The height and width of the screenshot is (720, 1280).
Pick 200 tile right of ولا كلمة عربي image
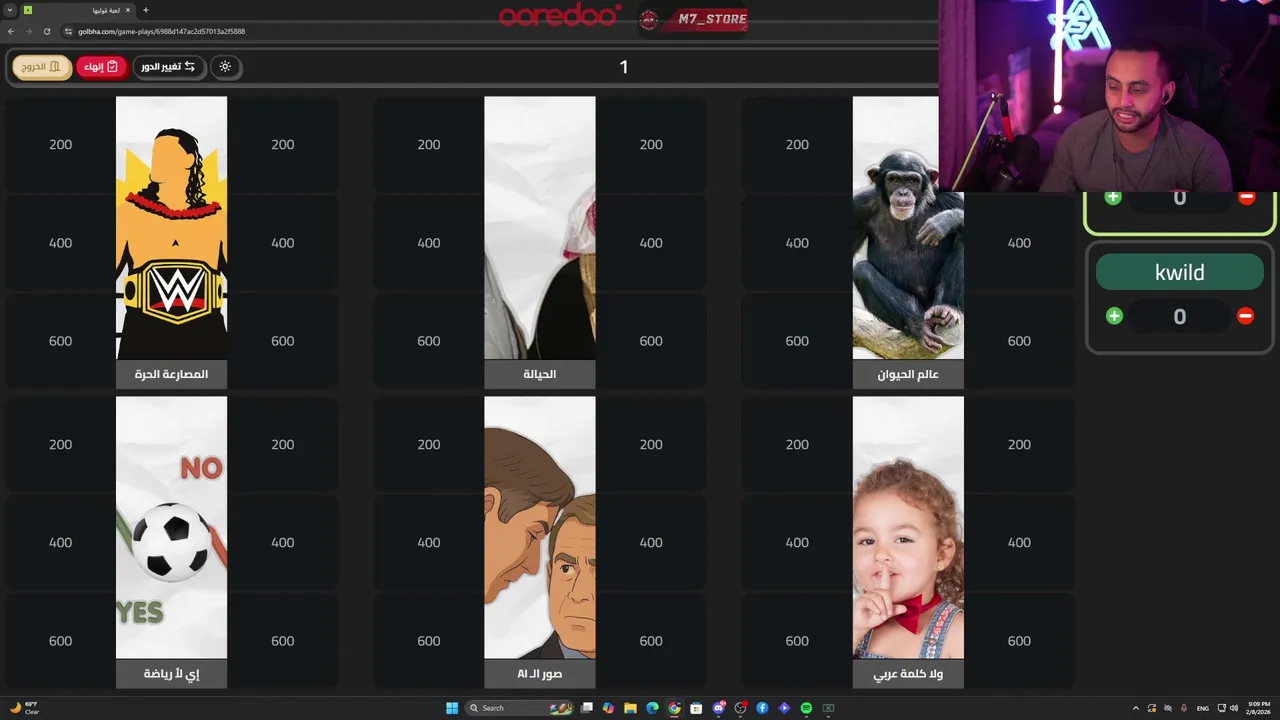(1019, 444)
